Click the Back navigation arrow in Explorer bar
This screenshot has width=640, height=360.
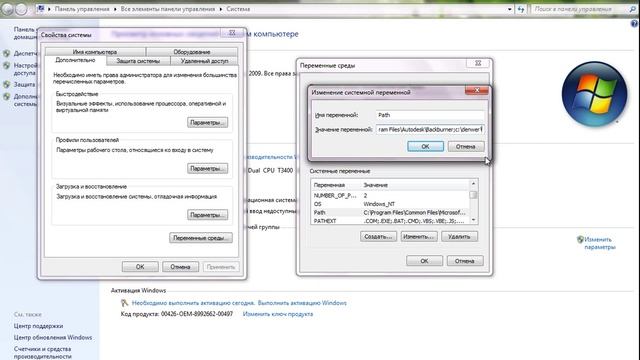point(8,9)
